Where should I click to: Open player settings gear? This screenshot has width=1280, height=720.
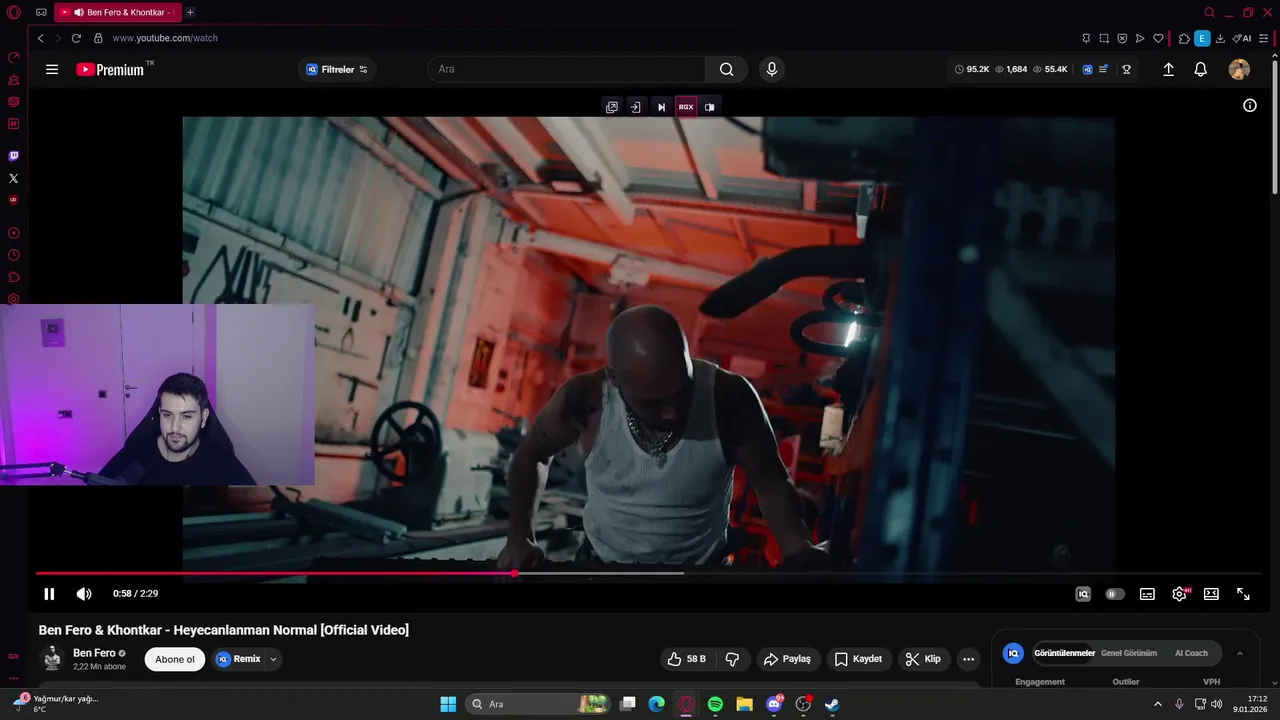[x=1180, y=594]
